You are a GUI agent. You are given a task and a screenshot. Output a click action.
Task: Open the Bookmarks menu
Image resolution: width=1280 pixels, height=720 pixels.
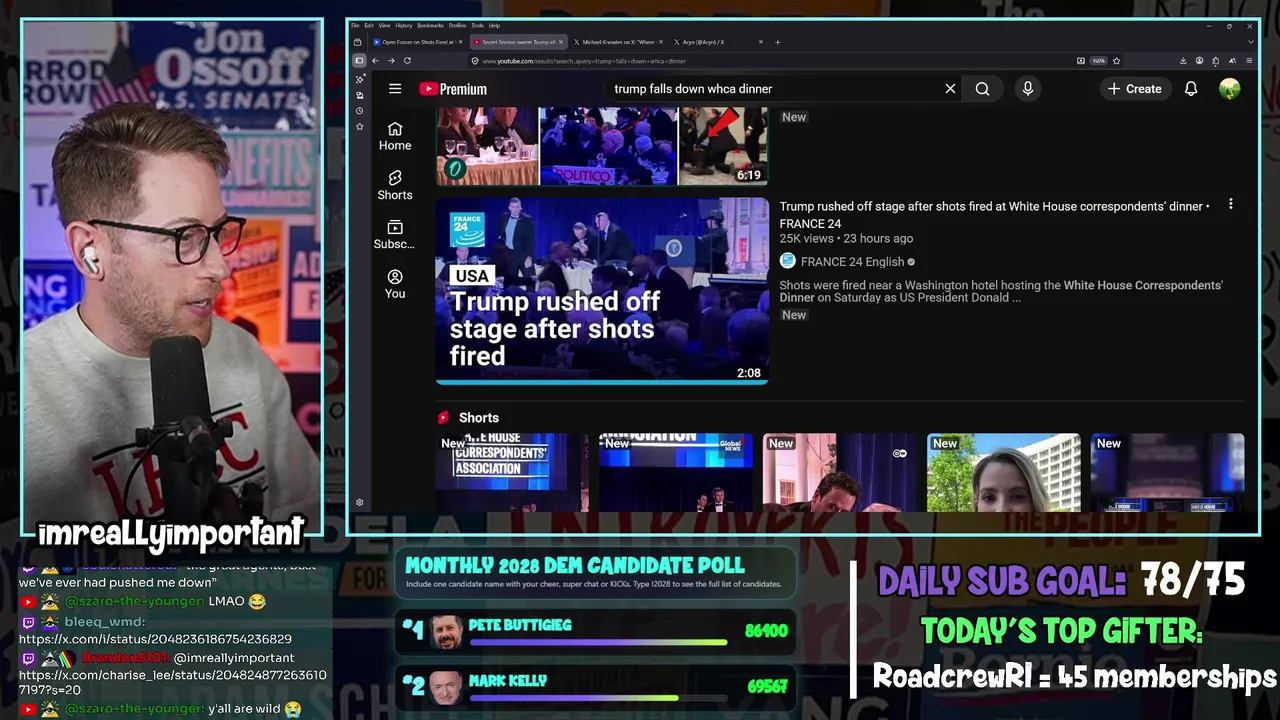[x=431, y=25]
